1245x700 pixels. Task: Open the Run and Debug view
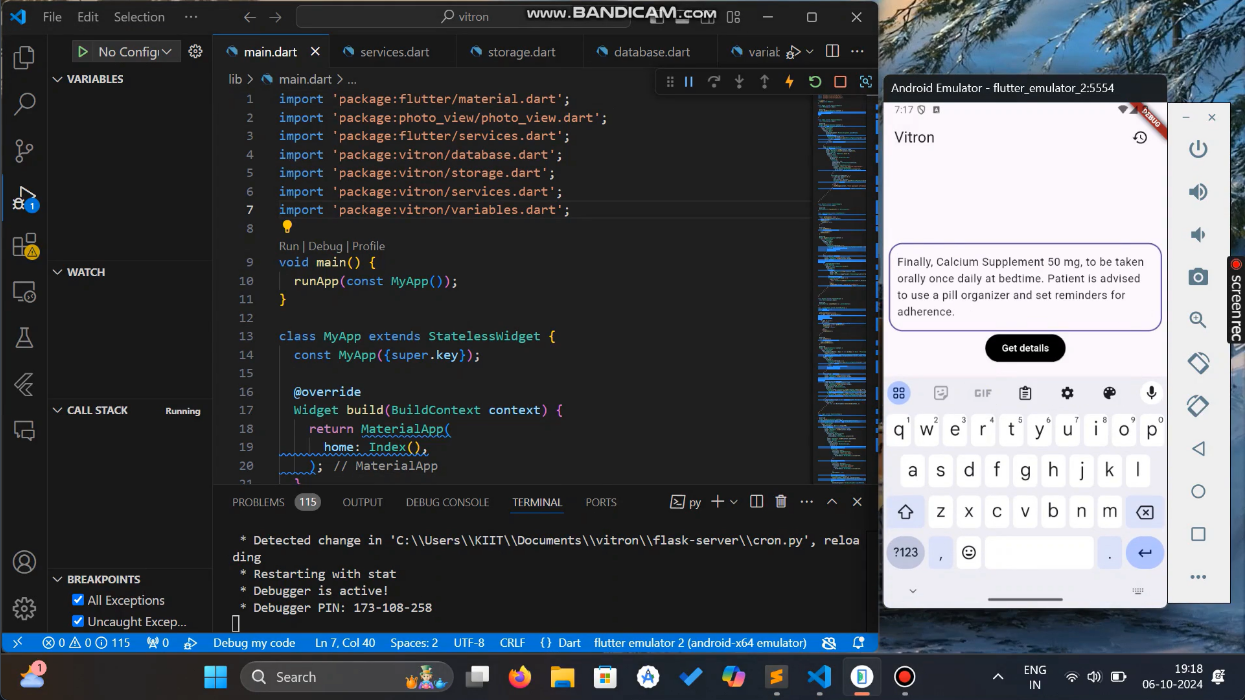[x=24, y=198]
